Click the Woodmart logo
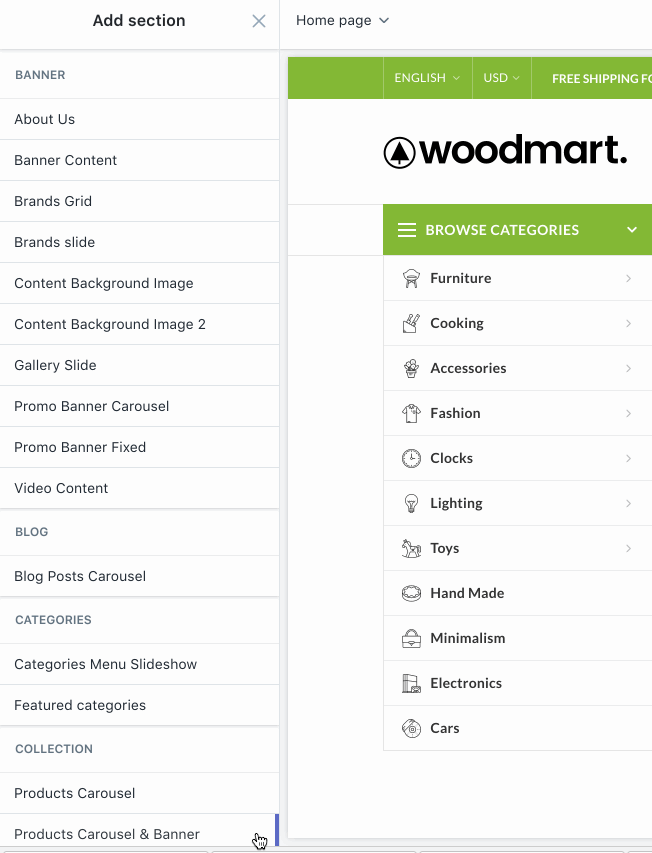 click(505, 151)
